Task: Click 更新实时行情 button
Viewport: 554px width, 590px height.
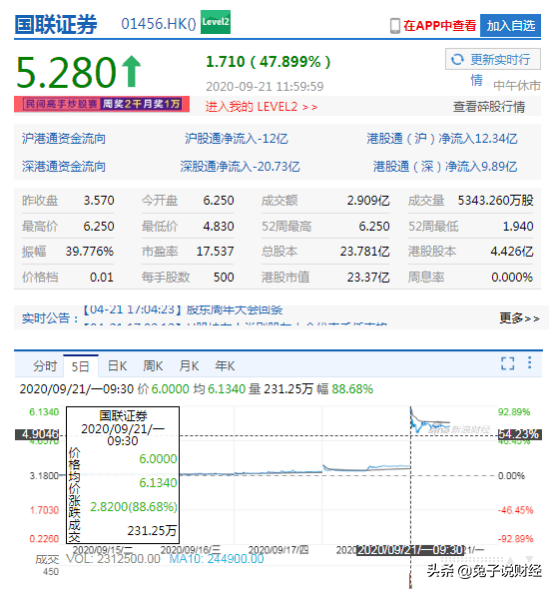Action: point(493,59)
